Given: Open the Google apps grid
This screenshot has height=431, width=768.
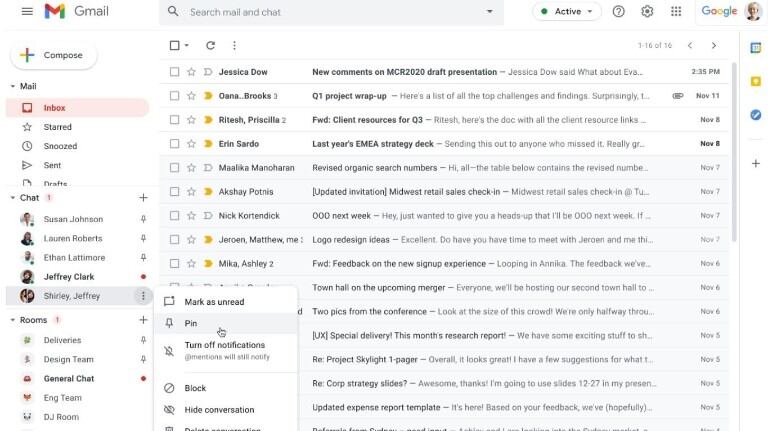Looking at the screenshot, I should 676,11.
